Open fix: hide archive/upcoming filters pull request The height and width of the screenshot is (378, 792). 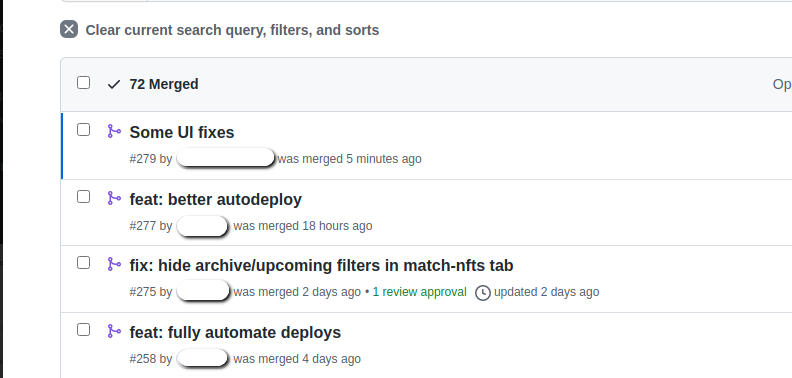(321, 265)
